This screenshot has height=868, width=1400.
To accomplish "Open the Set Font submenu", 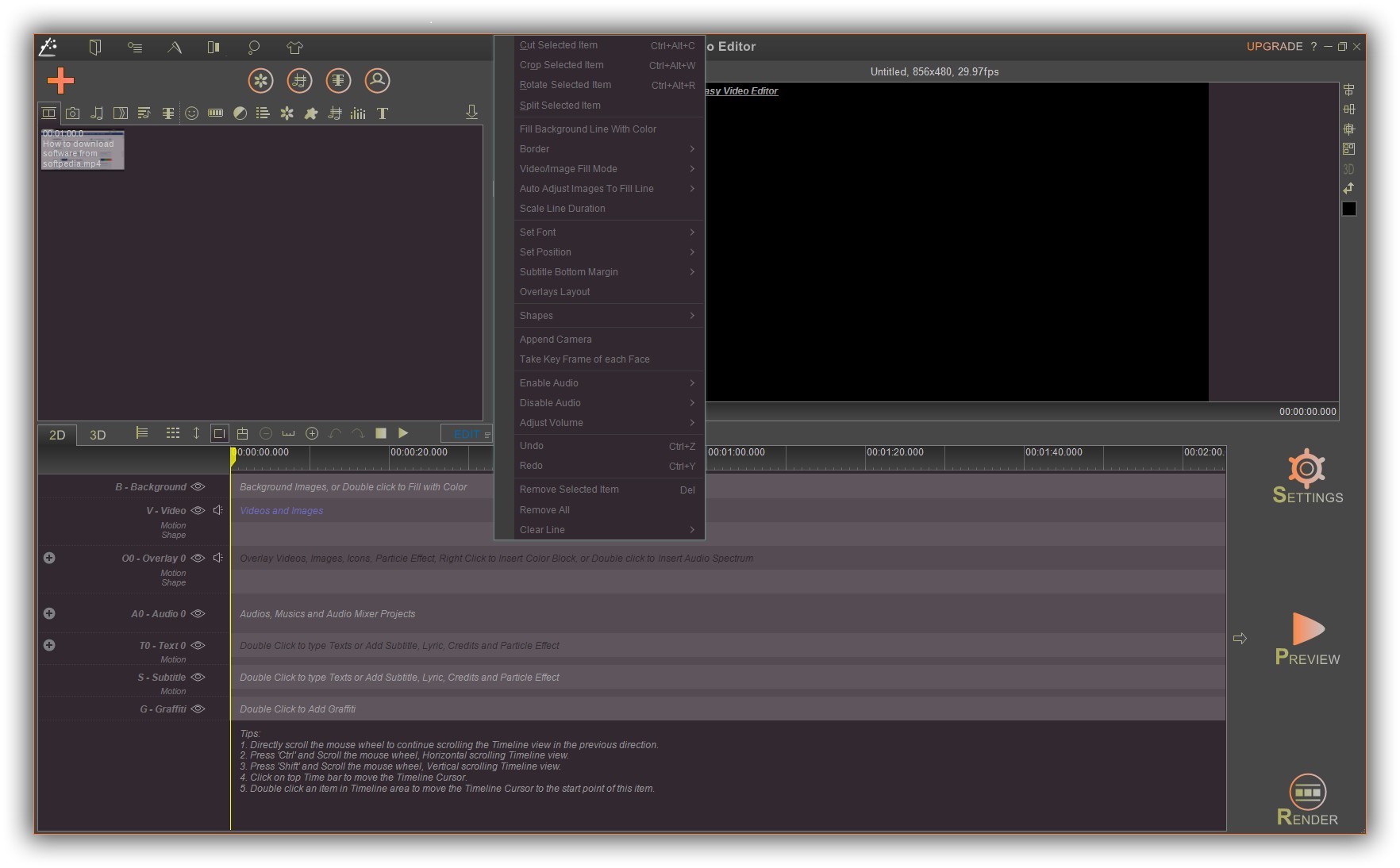I will pos(608,232).
